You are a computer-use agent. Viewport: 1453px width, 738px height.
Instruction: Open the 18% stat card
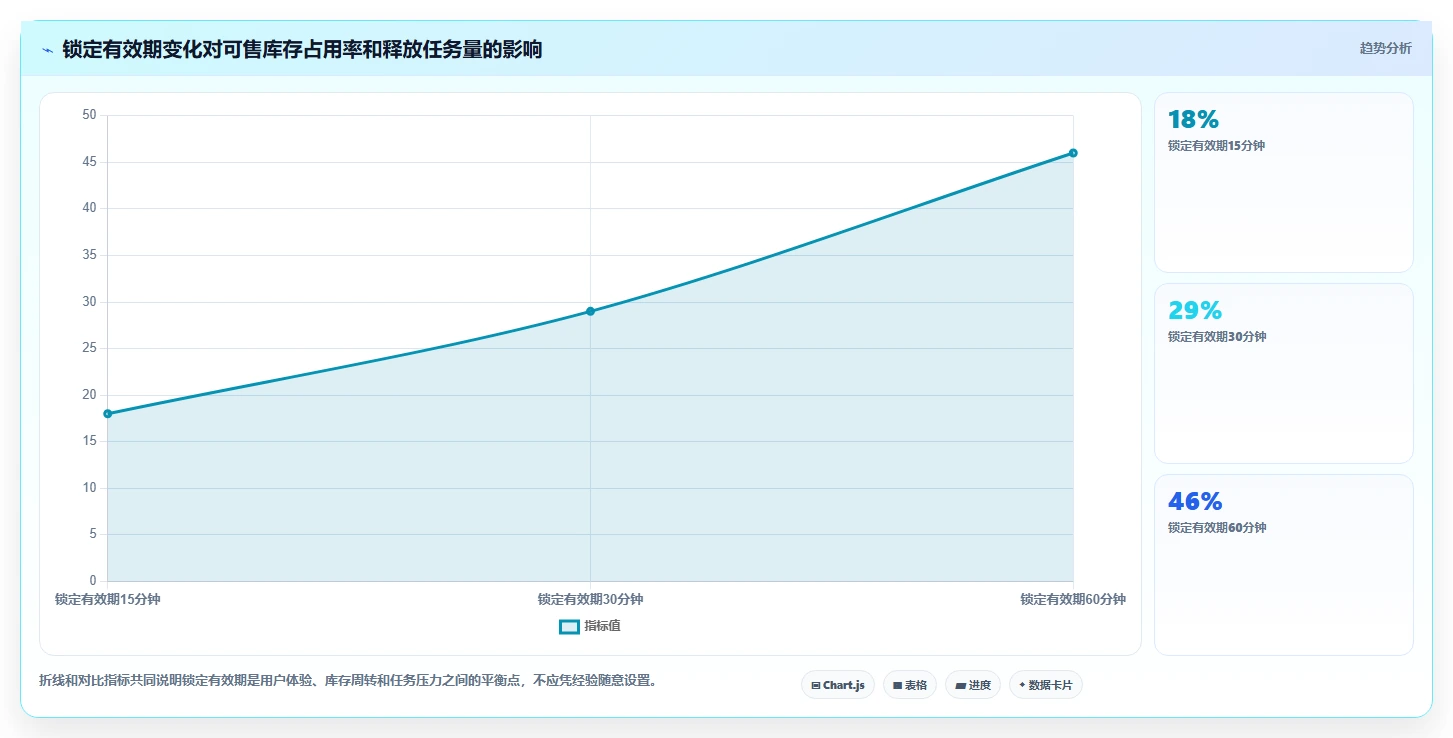(1284, 182)
